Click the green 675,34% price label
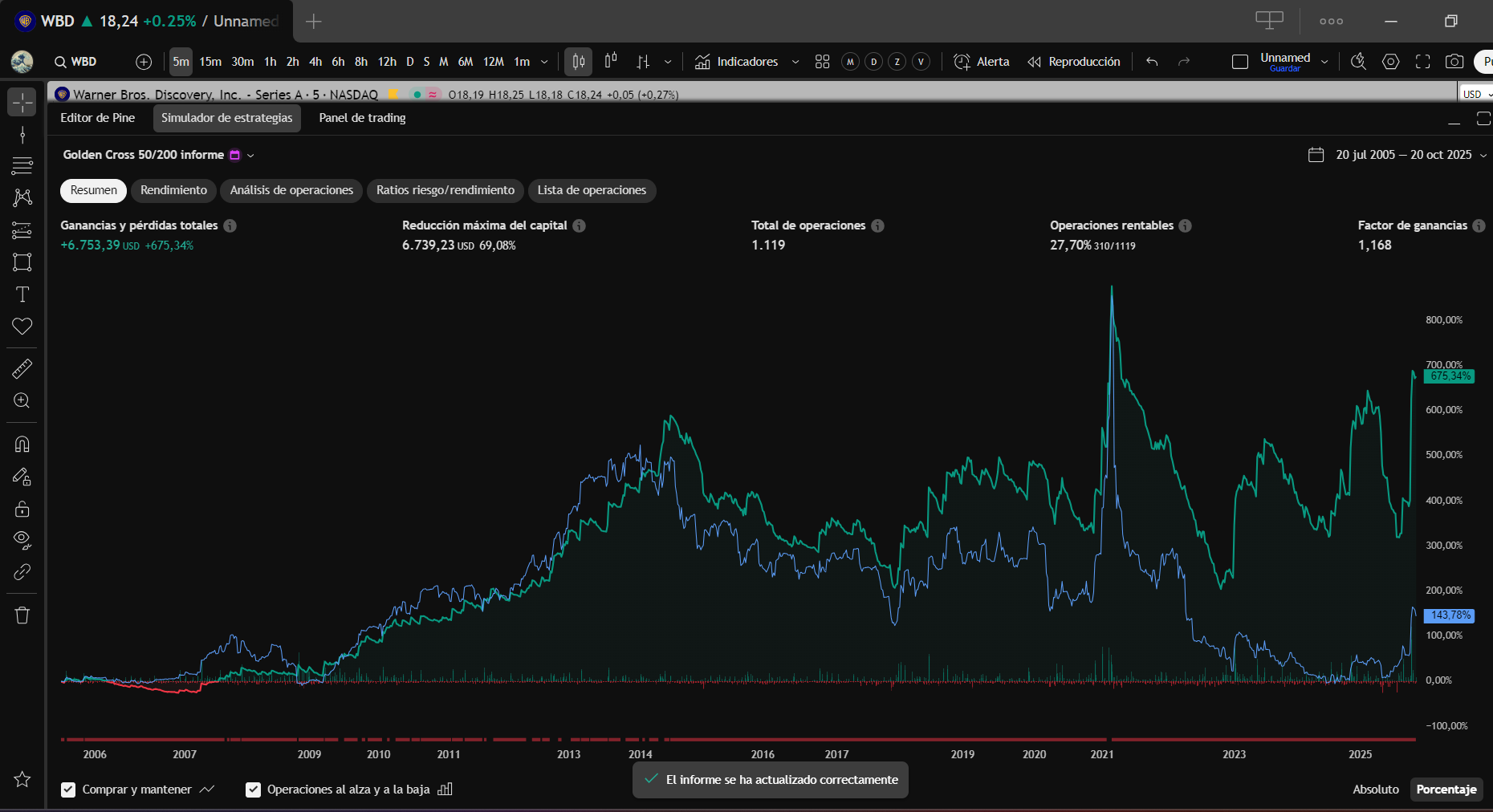Image resolution: width=1493 pixels, height=812 pixels. (x=1449, y=376)
